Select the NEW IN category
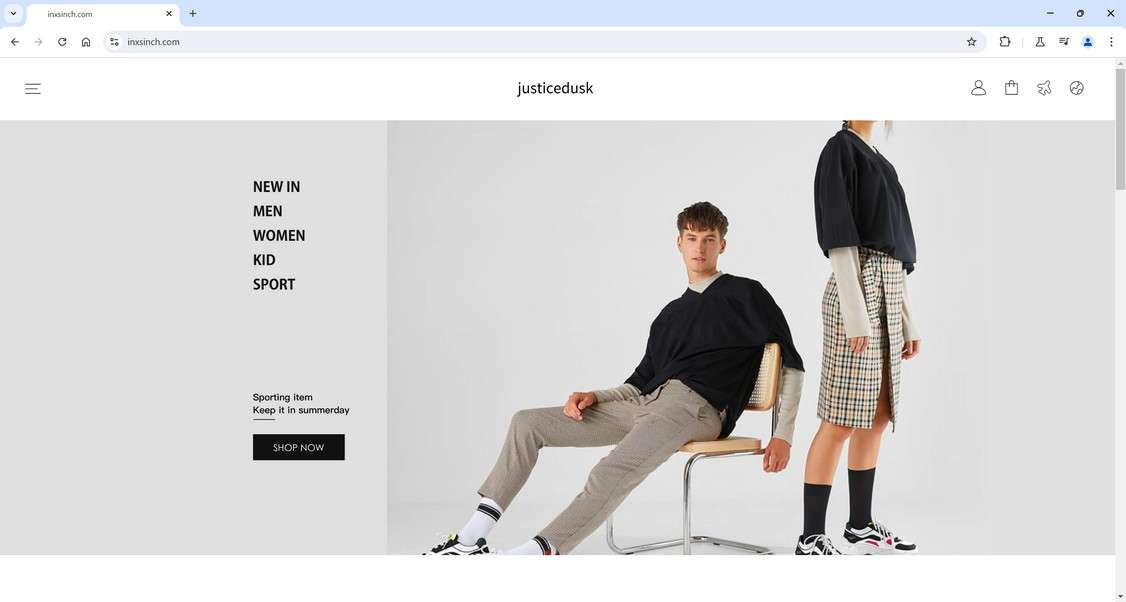The image size is (1126, 602). [x=276, y=187]
